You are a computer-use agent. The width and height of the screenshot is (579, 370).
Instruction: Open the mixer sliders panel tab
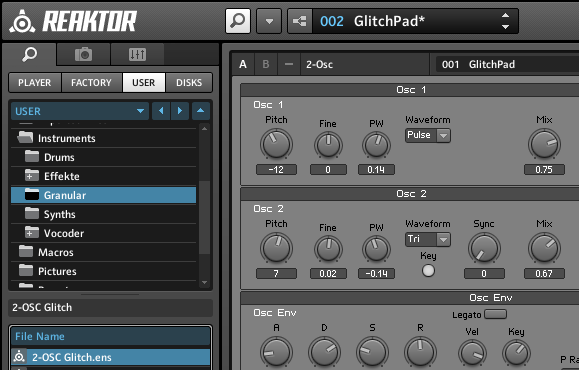pyautogui.click(x=137, y=55)
